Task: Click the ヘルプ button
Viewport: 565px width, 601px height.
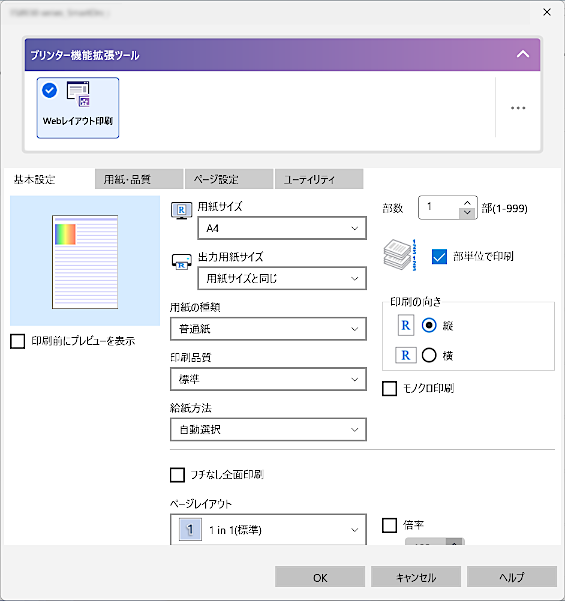Action: (512, 577)
